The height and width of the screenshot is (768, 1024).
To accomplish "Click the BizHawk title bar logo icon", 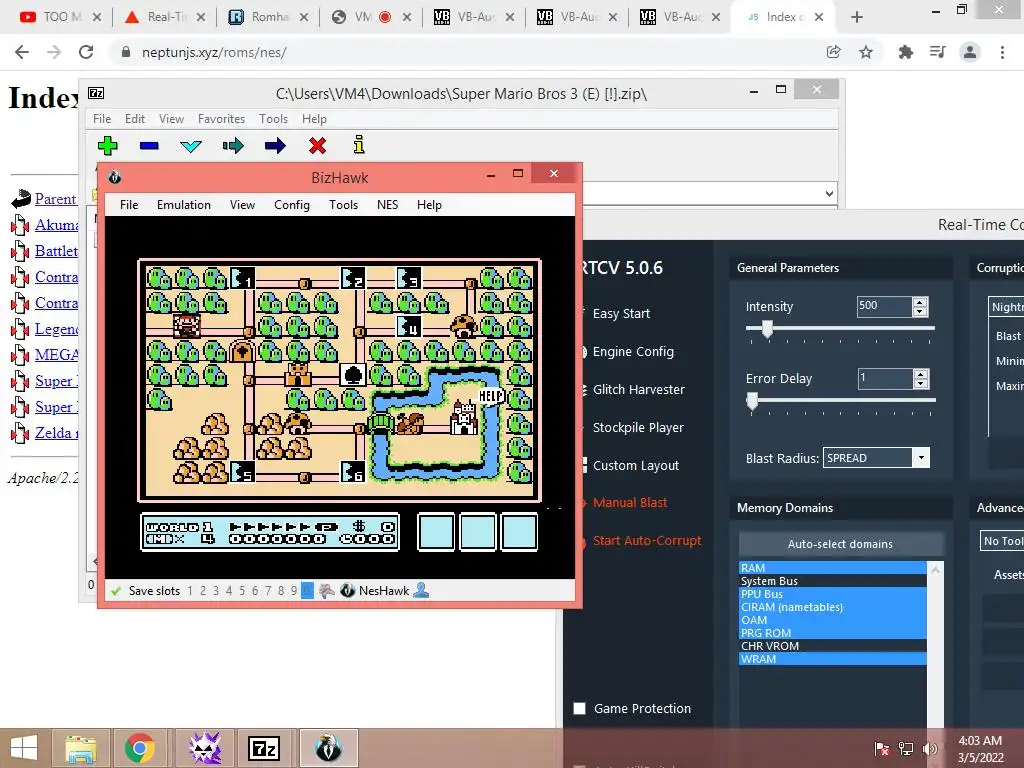I will coord(115,177).
